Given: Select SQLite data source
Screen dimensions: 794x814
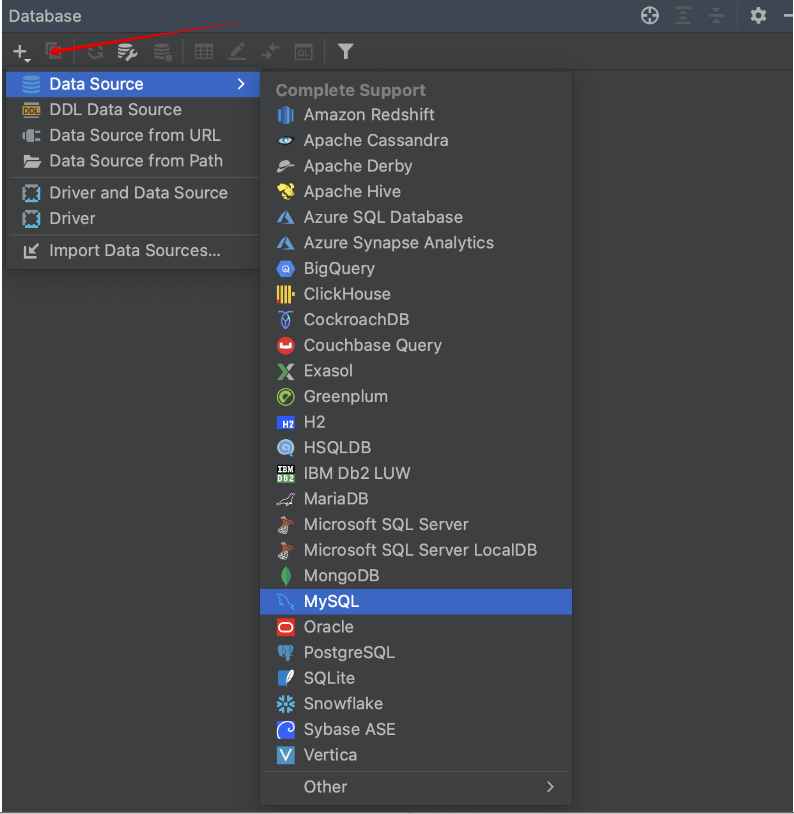Looking at the screenshot, I should point(416,679).
